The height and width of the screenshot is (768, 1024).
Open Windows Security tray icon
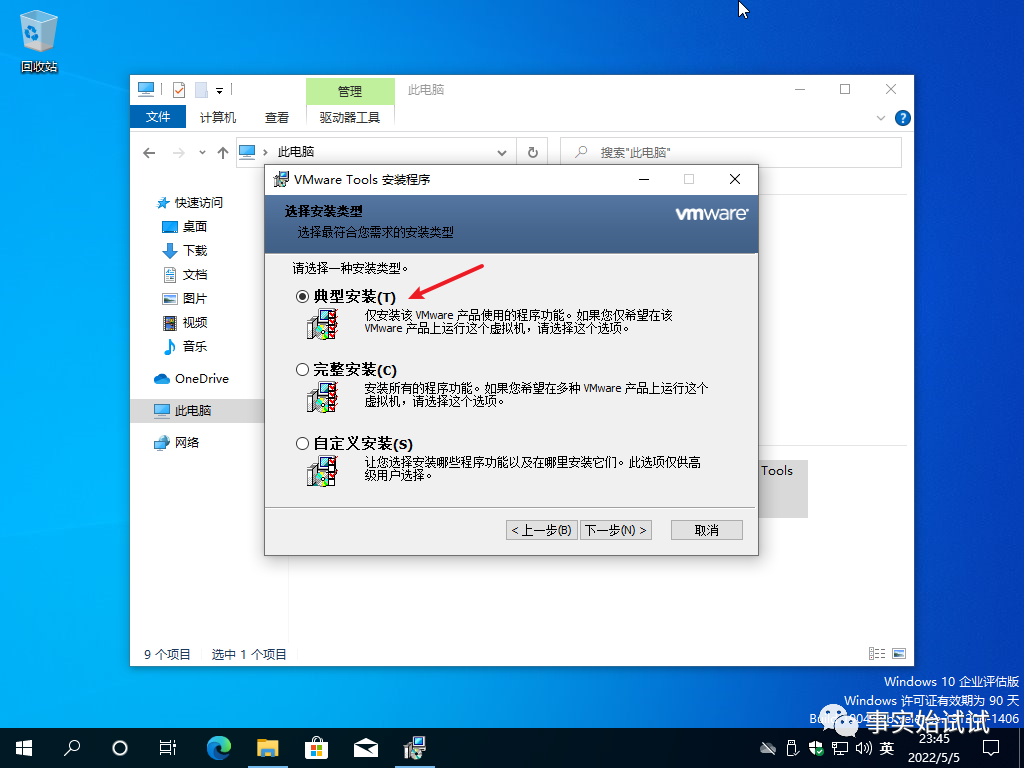point(816,748)
